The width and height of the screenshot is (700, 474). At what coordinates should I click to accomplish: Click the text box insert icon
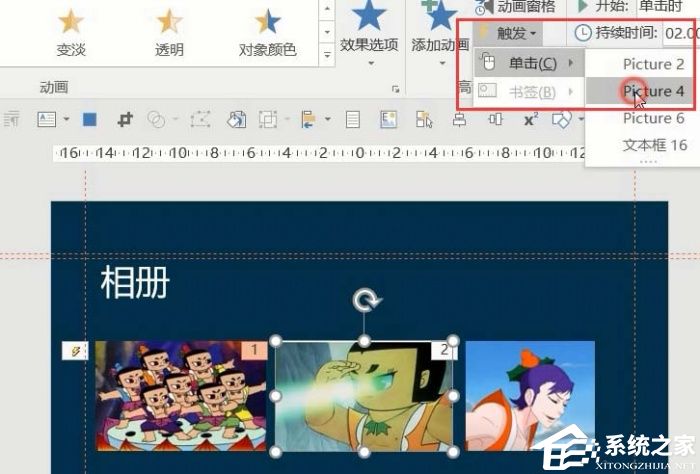coord(47,119)
